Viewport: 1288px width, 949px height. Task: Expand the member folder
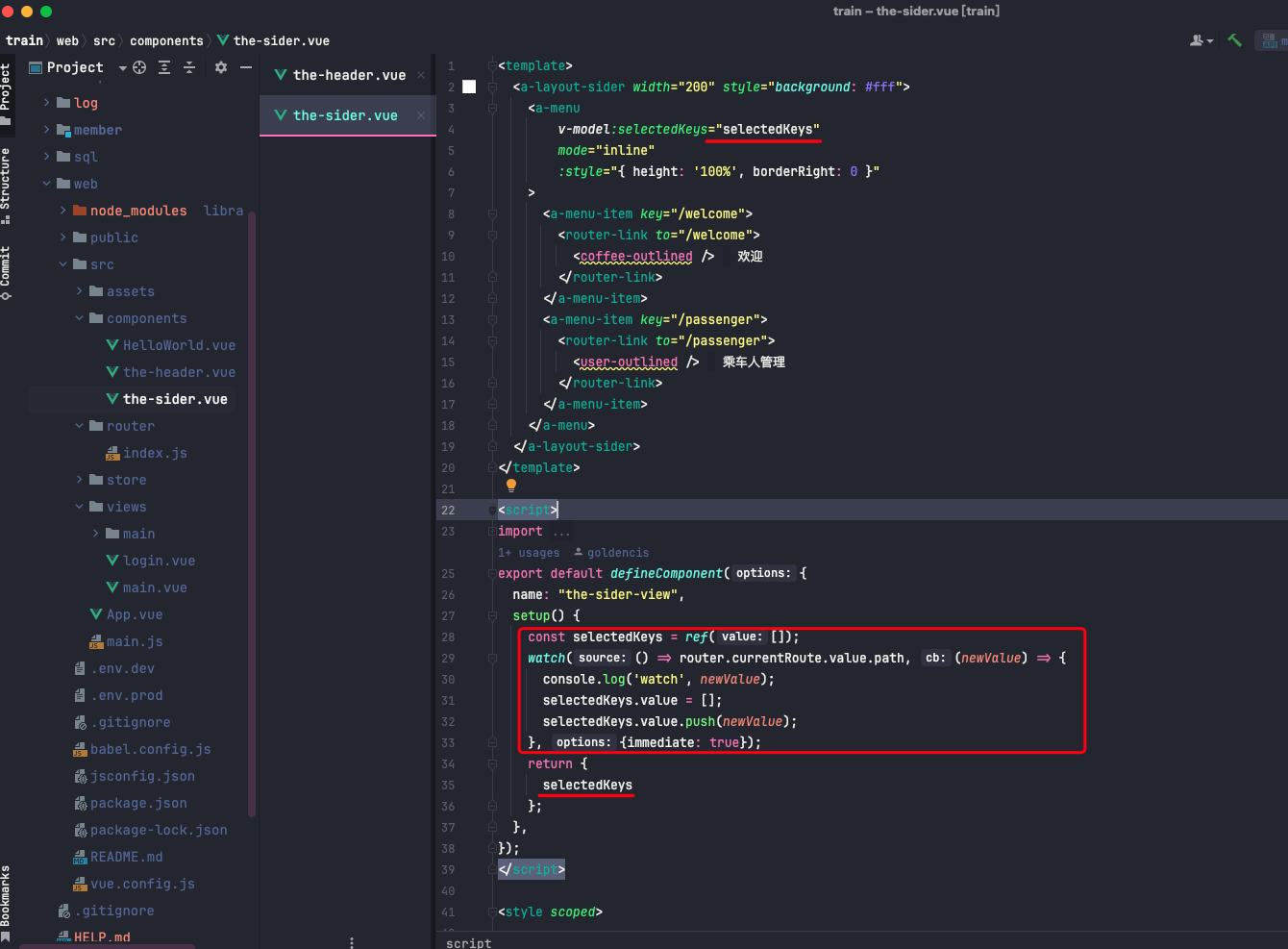[46, 130]
